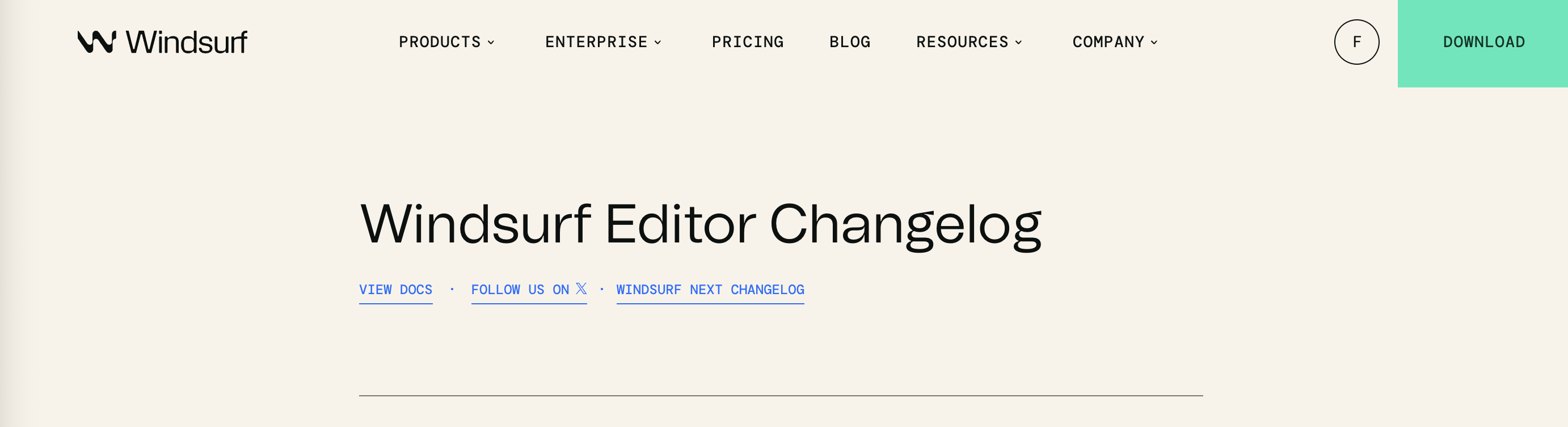Open the Products menu

pos(440,42)
